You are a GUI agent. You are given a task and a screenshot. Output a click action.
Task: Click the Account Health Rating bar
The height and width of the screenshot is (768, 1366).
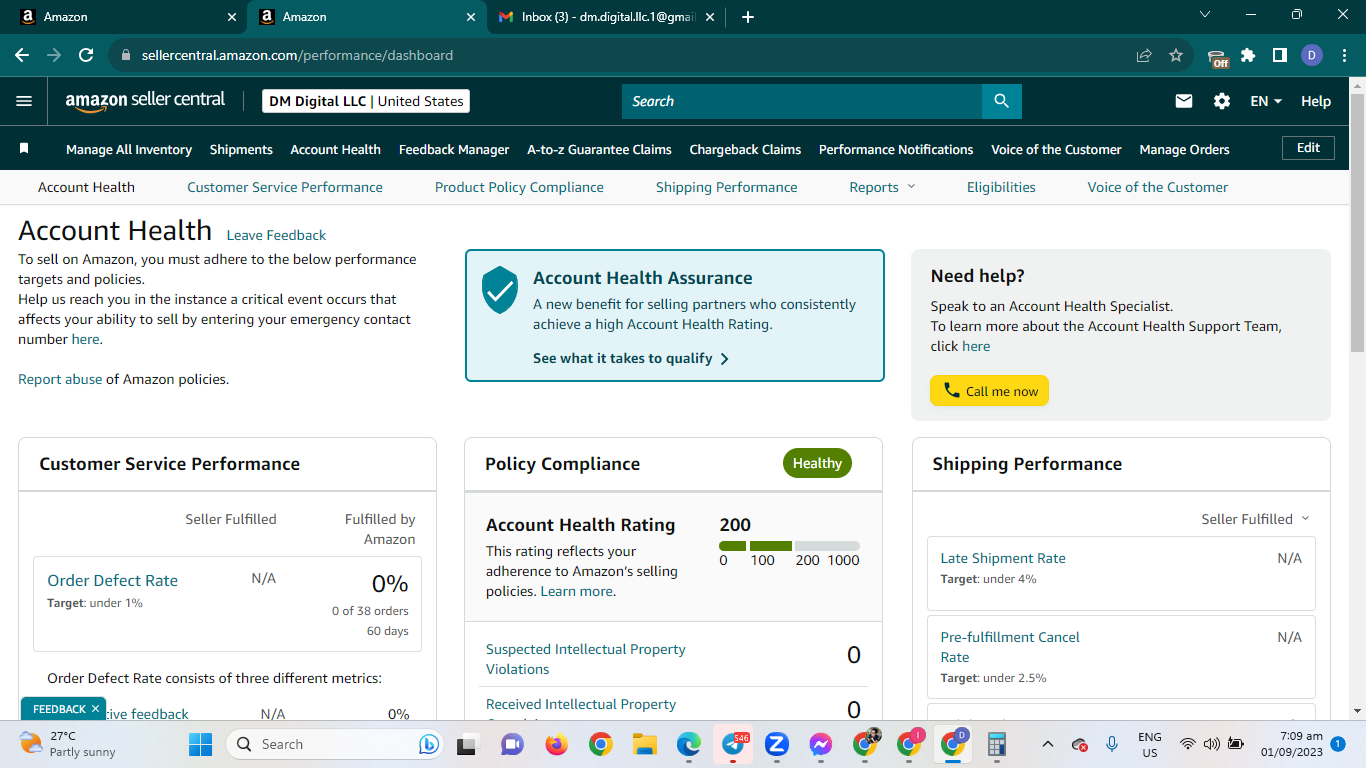pos(789,546)
